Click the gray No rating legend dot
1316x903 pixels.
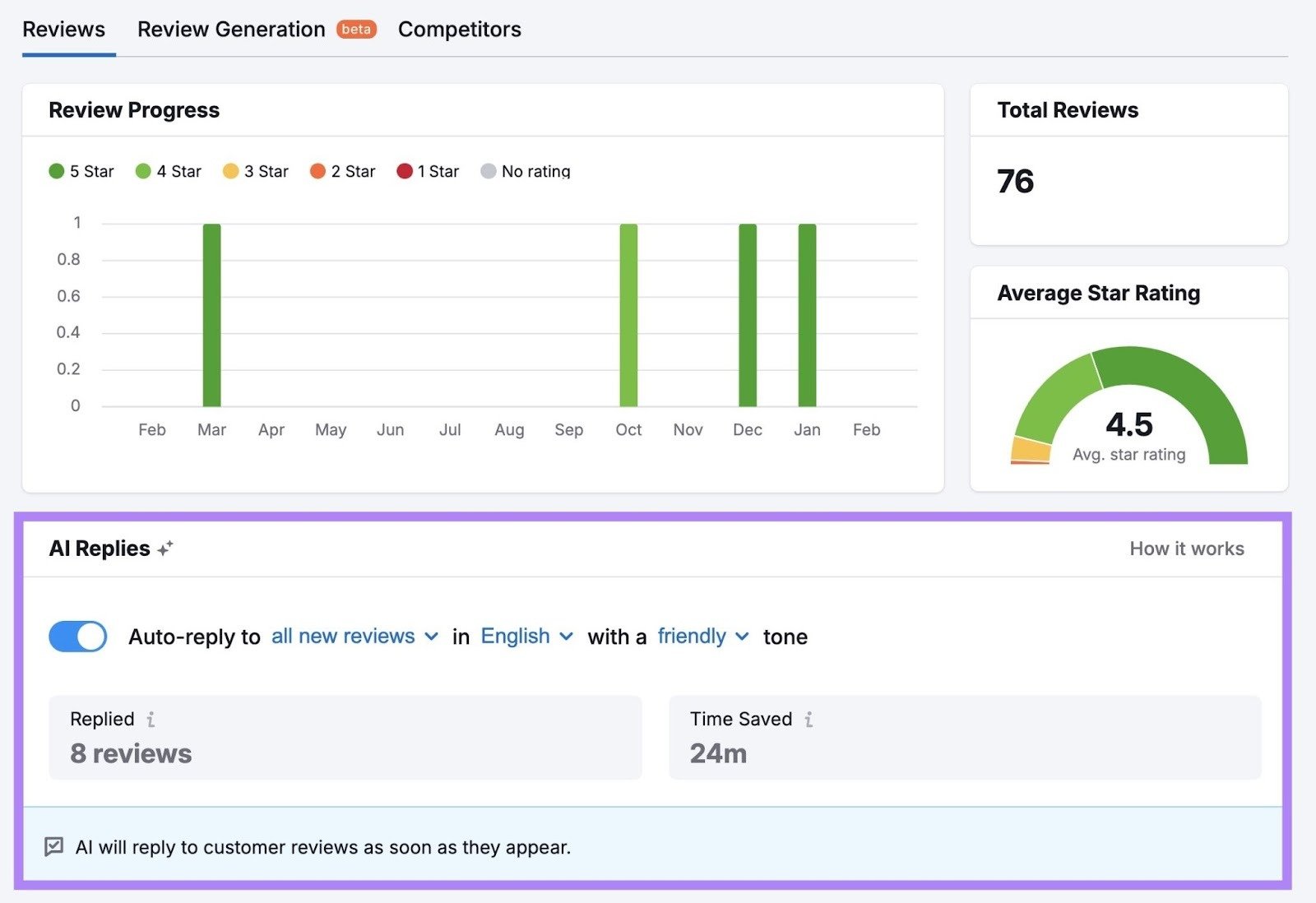pos(489,171)
